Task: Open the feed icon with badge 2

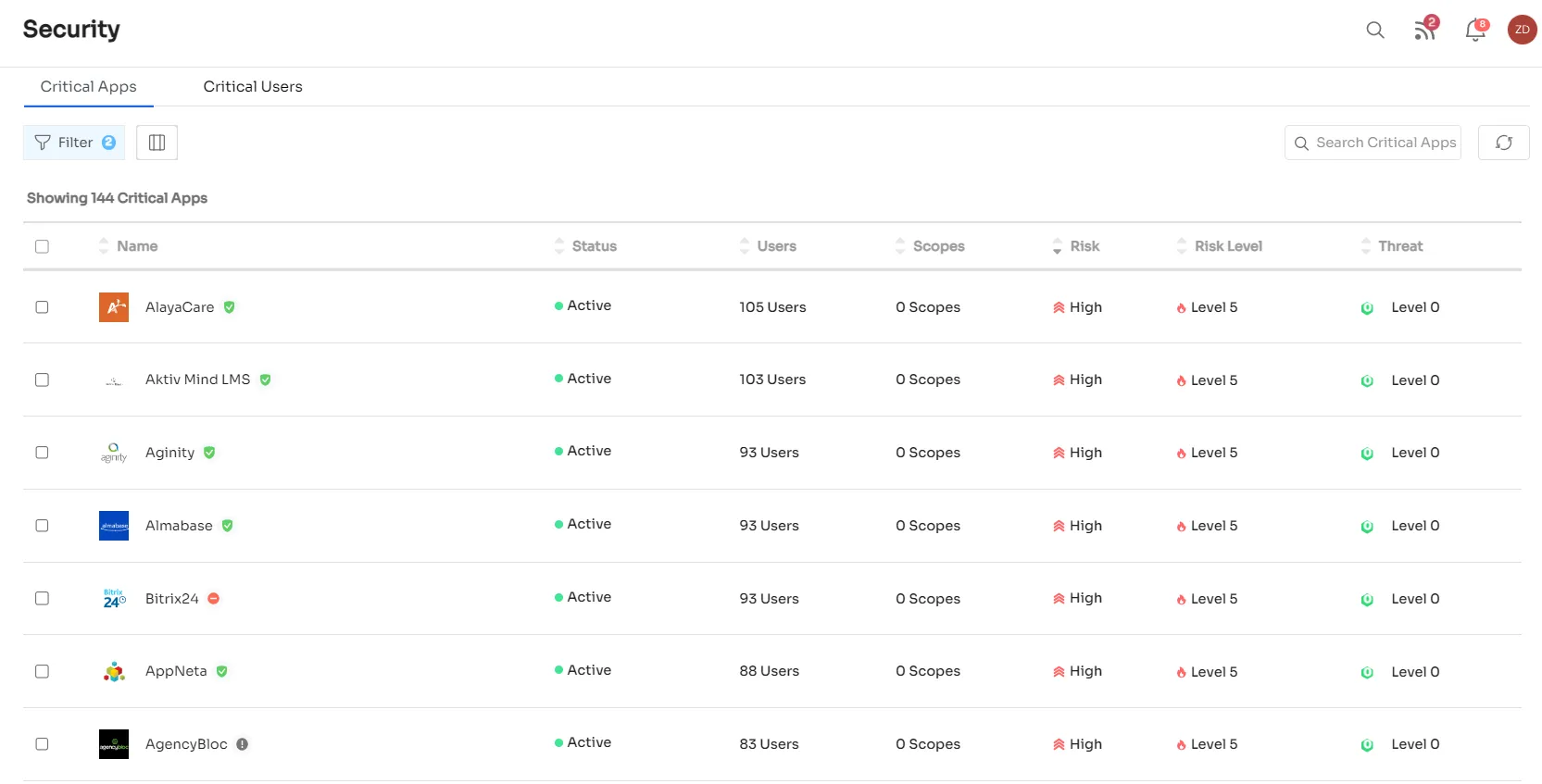Action: (1425, 29)
